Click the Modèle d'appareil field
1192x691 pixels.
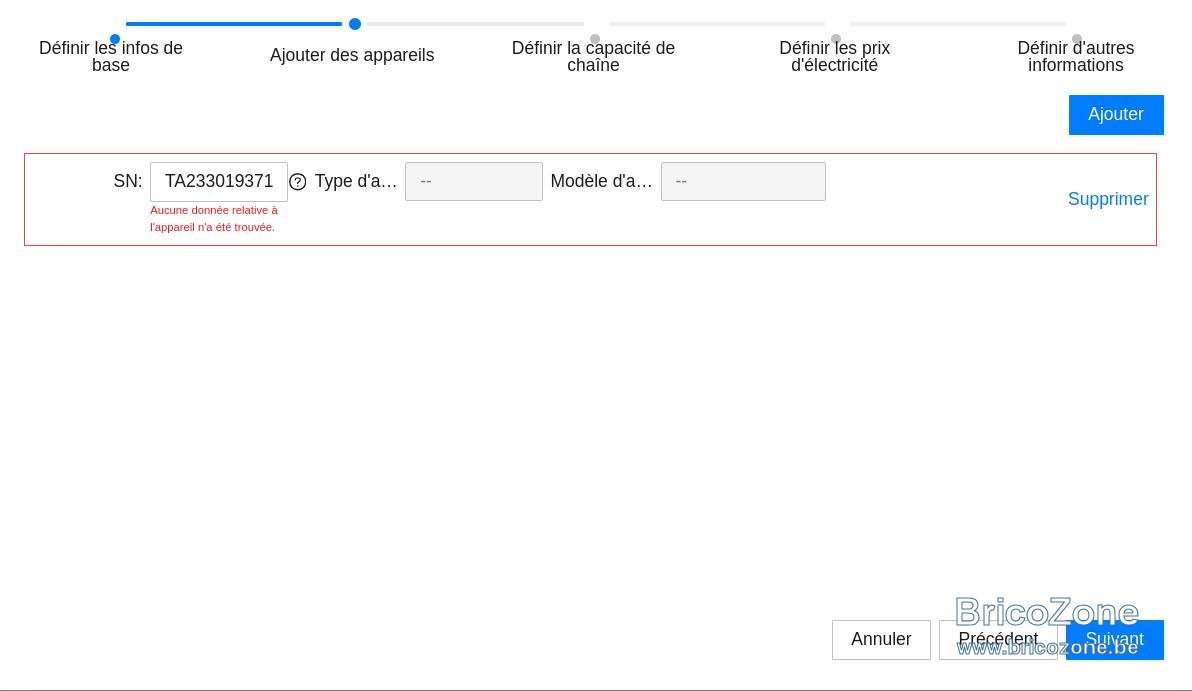click(x=743, y=182)
